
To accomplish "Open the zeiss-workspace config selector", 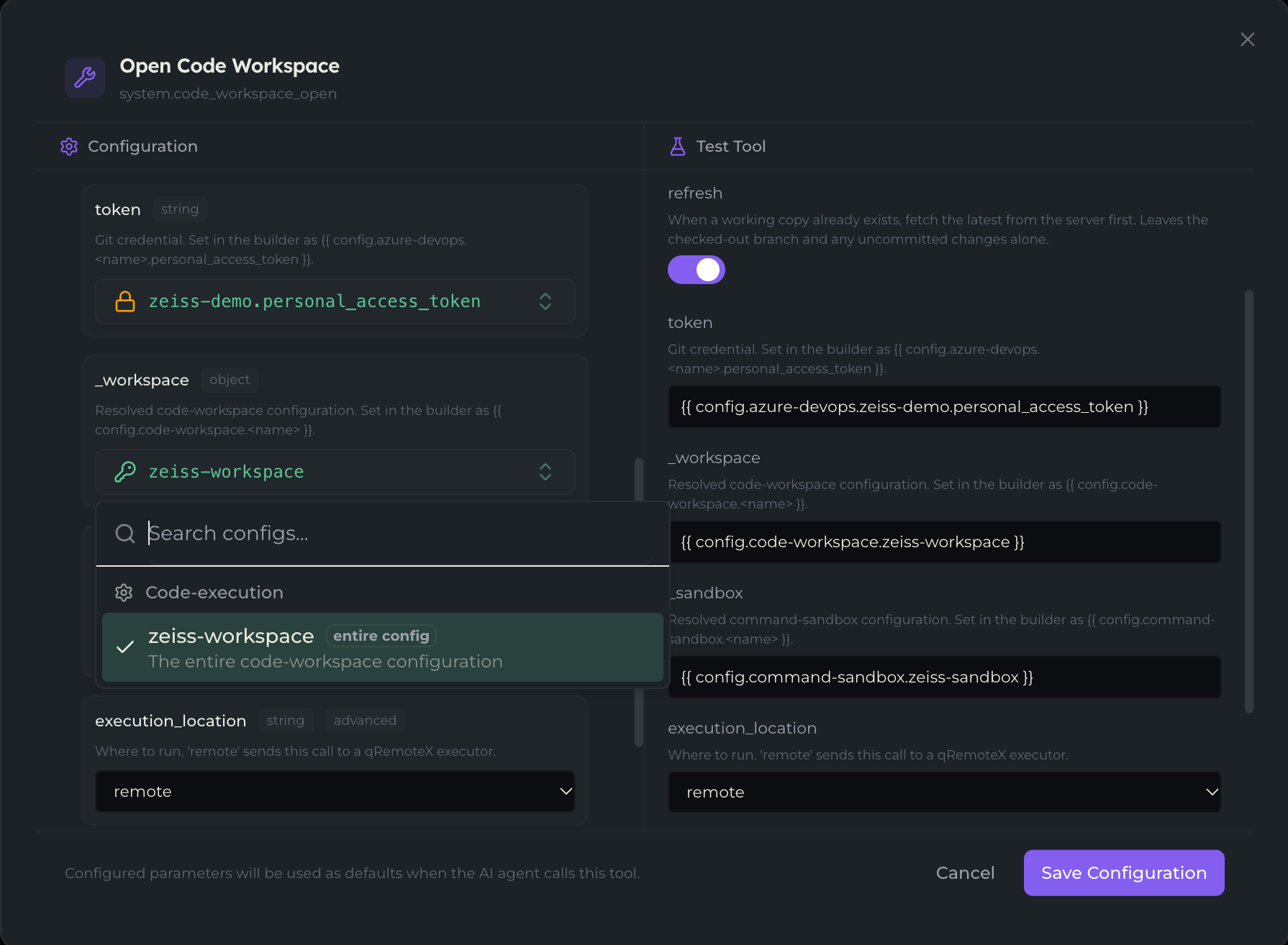I will tap(335, 472).
